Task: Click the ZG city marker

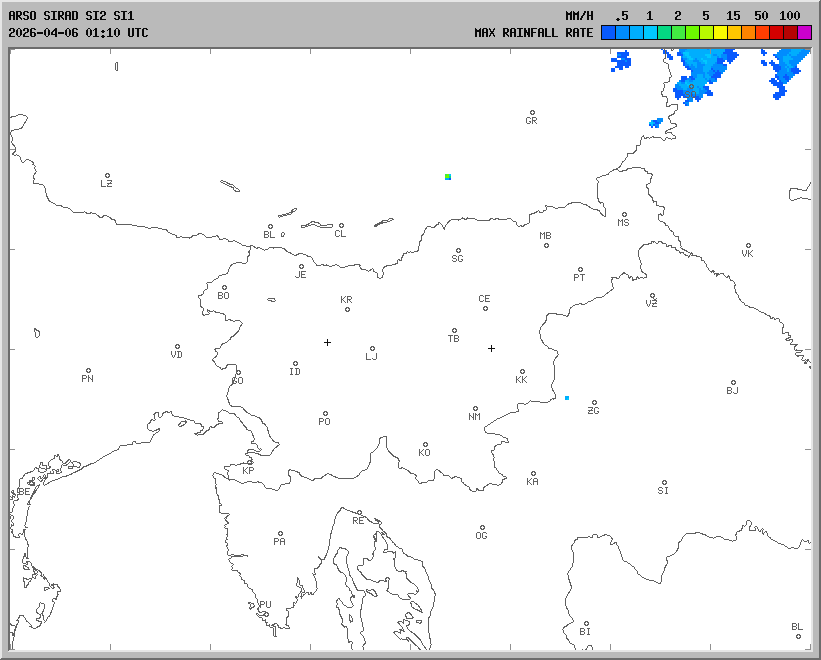Action: (x=594, y=403)
